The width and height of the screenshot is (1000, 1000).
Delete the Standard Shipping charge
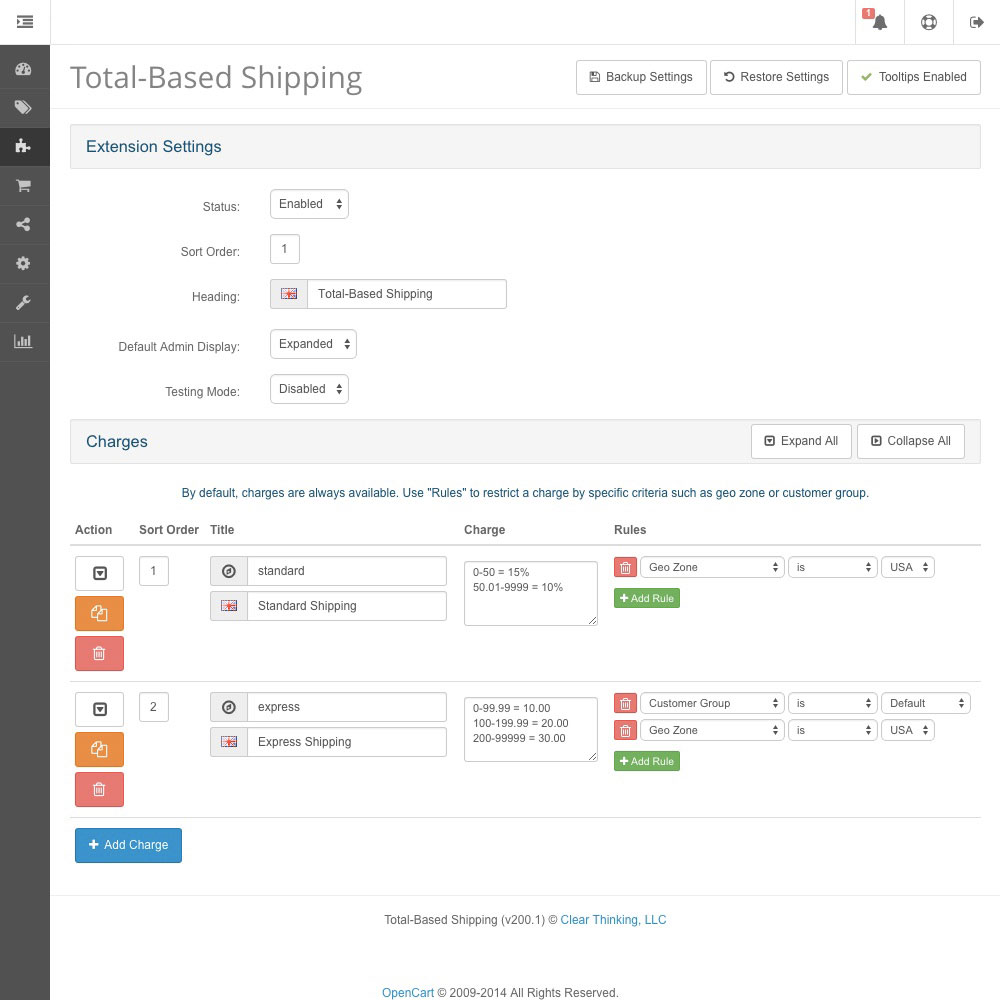point(99,653)
